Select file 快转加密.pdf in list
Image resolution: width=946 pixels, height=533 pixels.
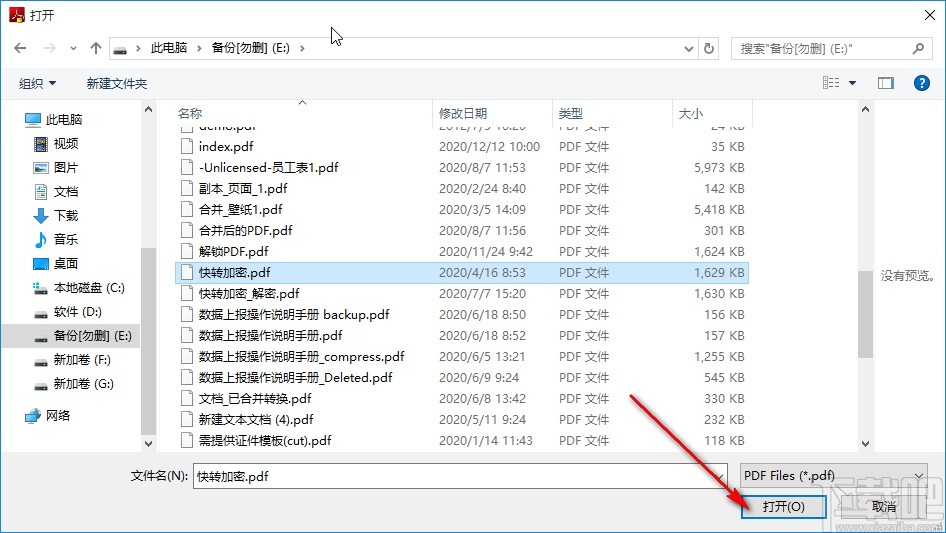[462, 272]
